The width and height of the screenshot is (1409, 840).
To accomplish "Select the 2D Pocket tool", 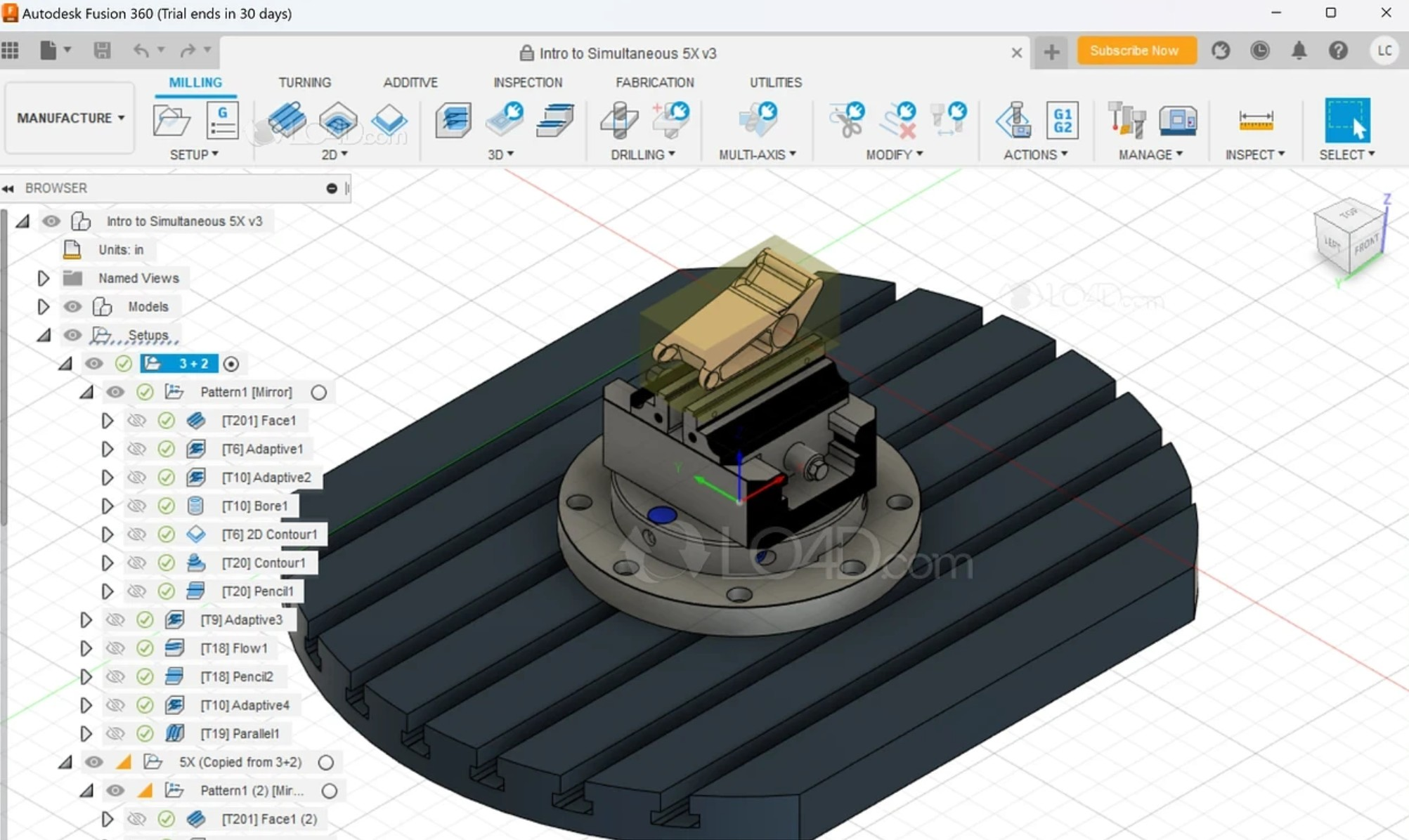I will pyautogui.click(x=338, y=120).
